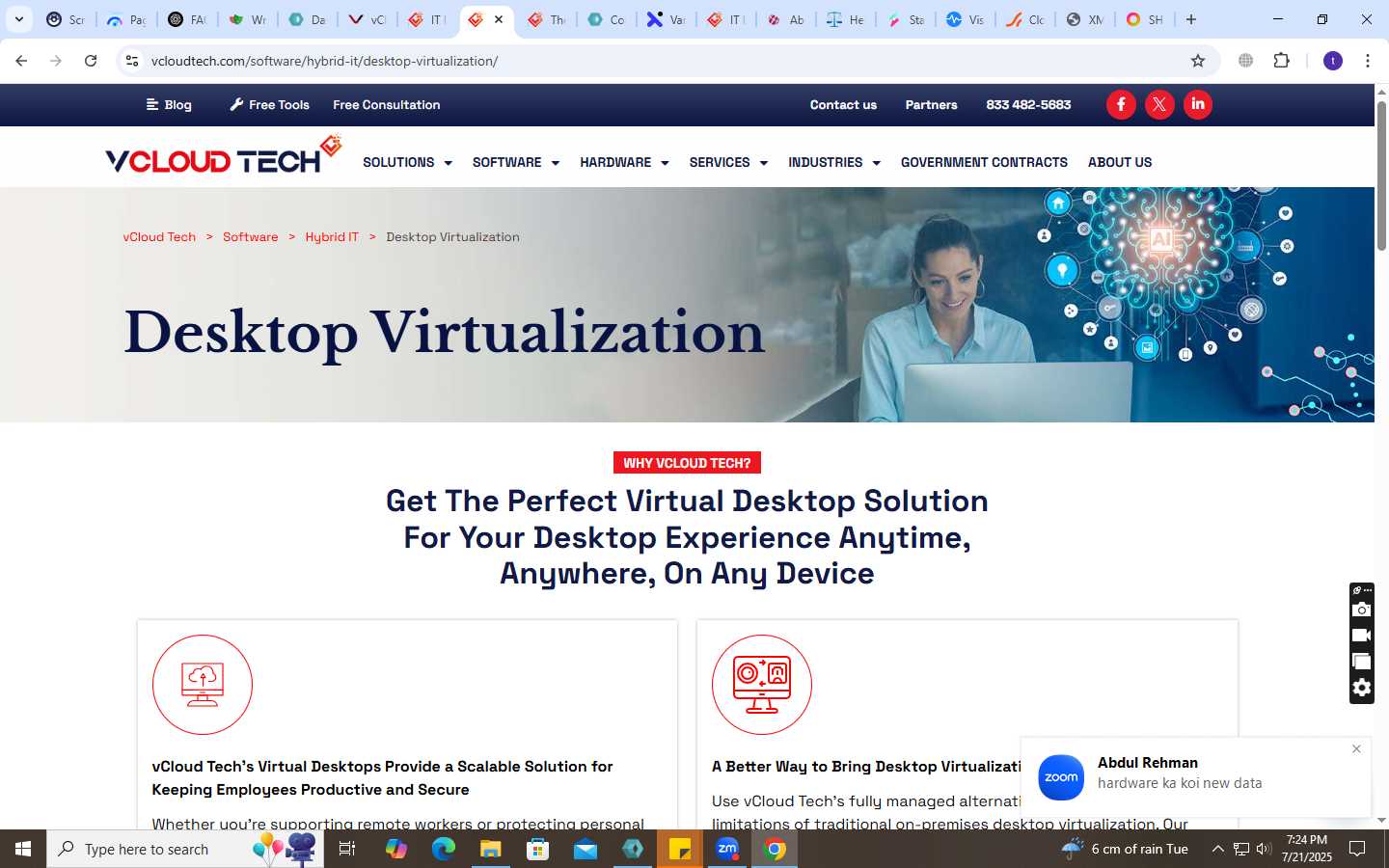Click the cloud desktop icon in first card
This screenshot has height=868, width=1389.
[203, 685]
